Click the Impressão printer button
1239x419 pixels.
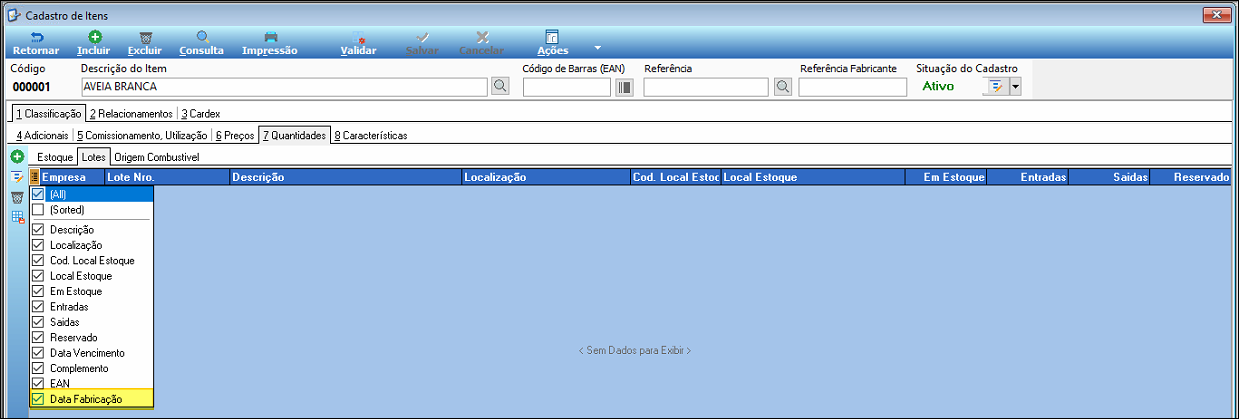[270, 43]
